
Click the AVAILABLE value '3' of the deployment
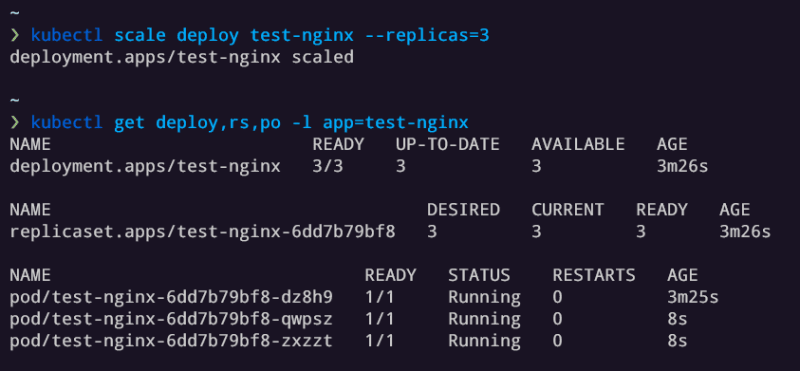coord(536,166)
